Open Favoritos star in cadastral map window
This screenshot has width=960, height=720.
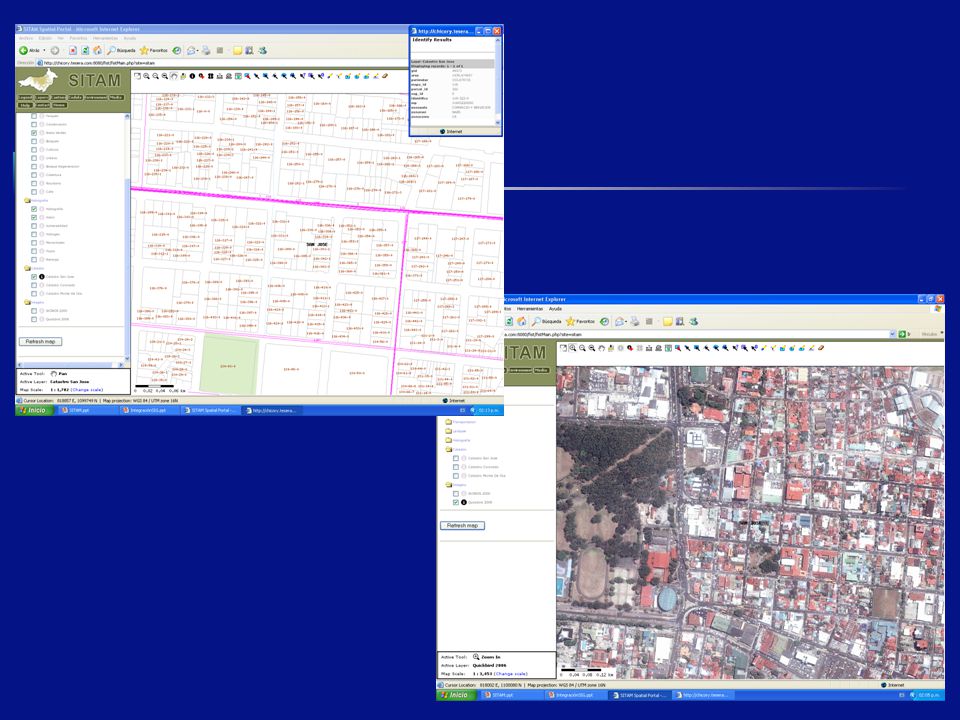(154, 50)
